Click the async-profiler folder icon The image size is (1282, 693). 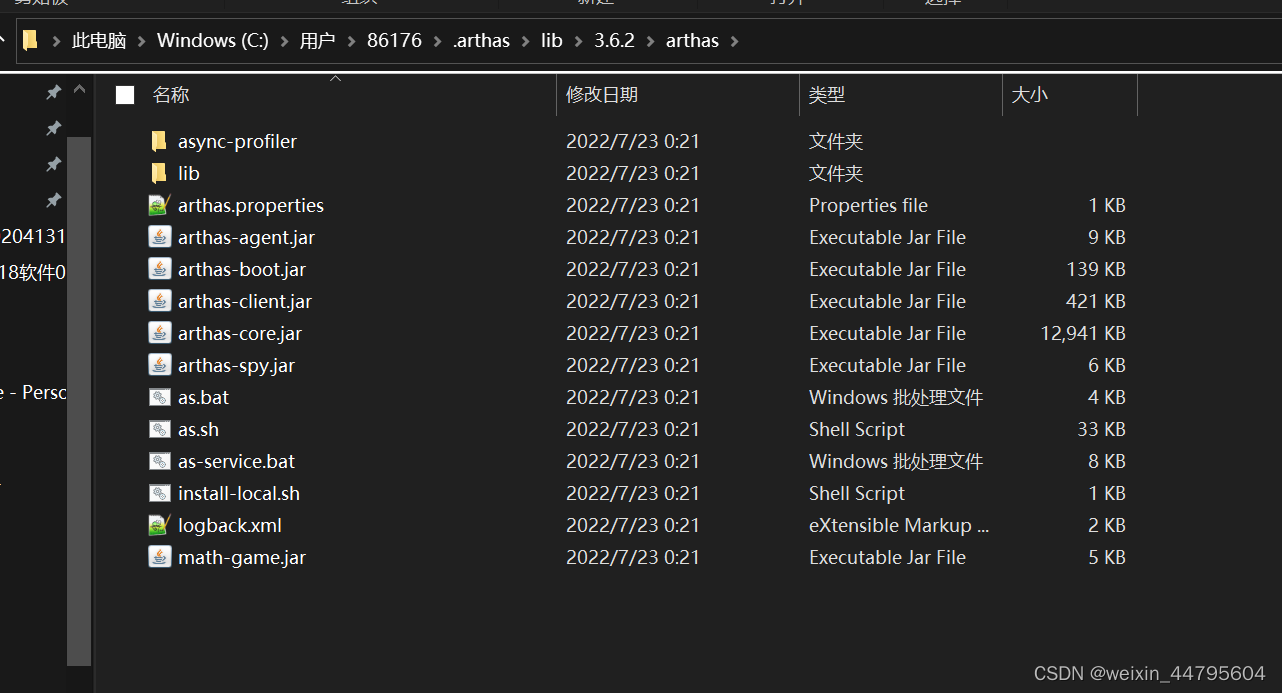click(159, 141)
